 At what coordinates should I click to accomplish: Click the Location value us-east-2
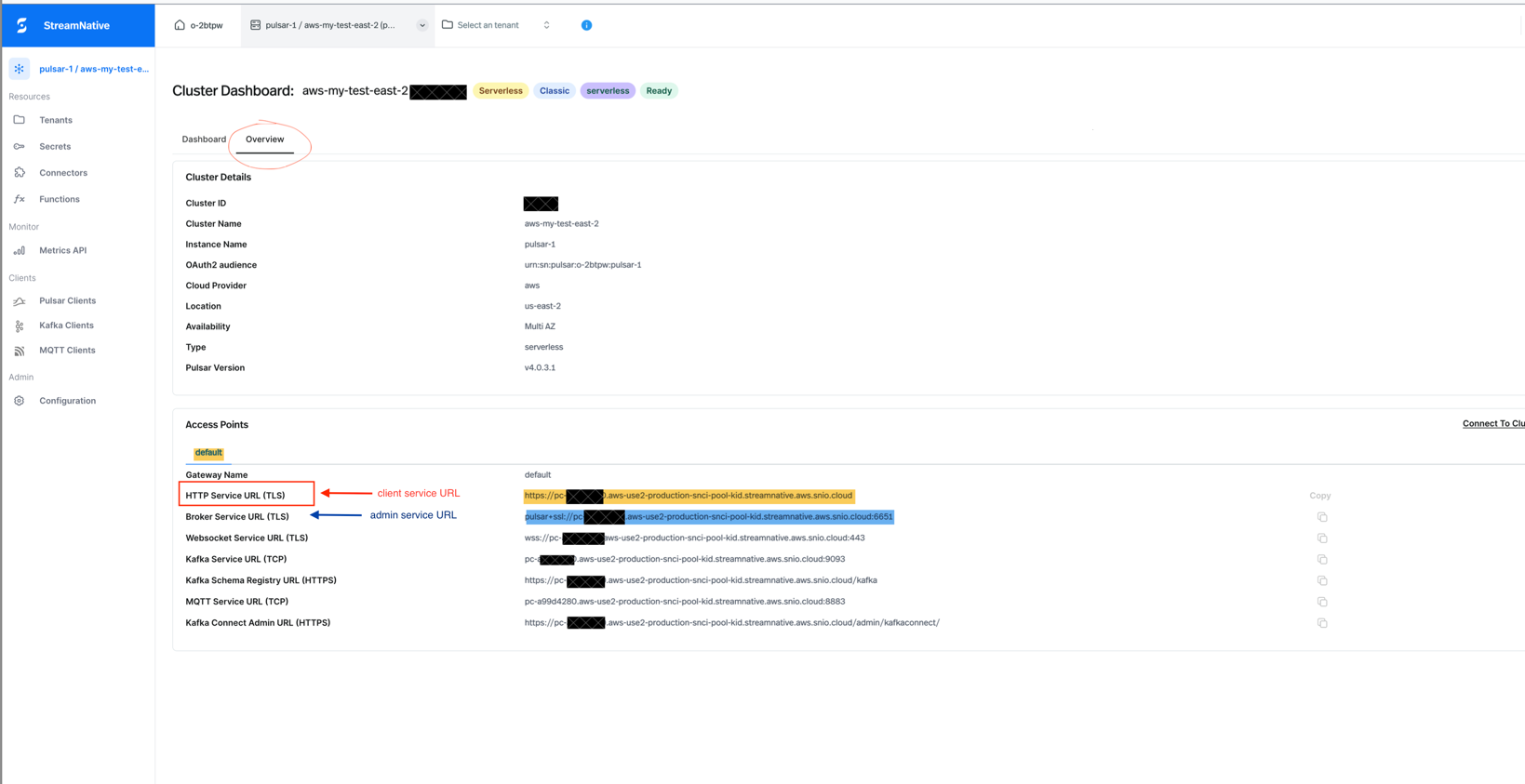(x=542, y=306)
